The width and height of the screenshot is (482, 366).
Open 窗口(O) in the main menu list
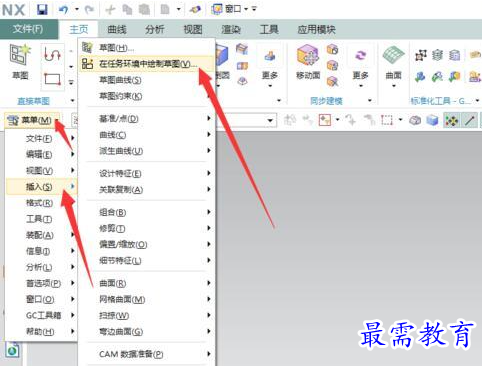(41, 299)
